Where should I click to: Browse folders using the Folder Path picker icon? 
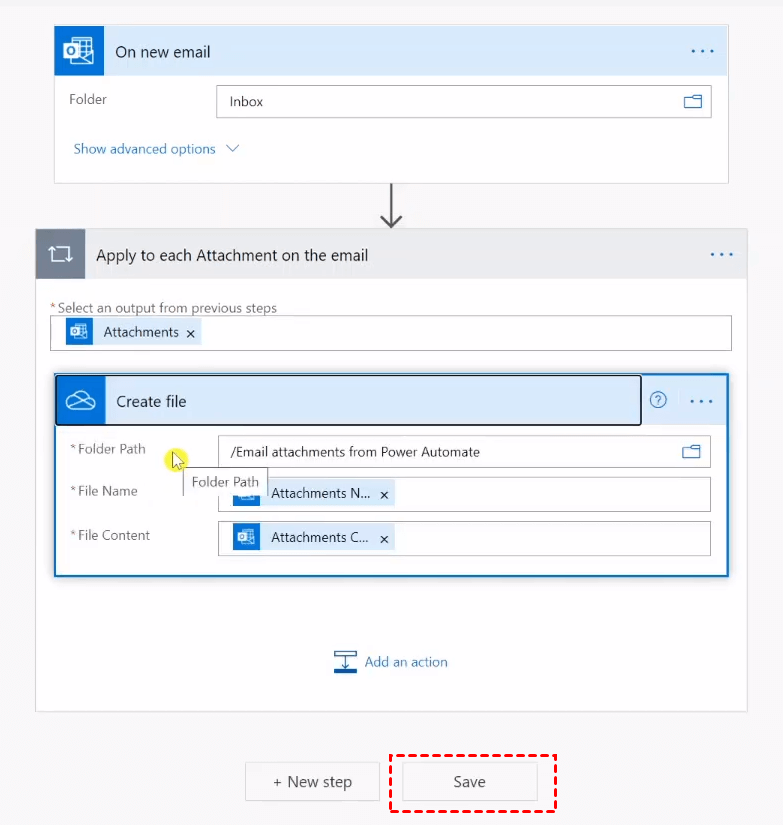pyautogui.click(x=691, y=452)
